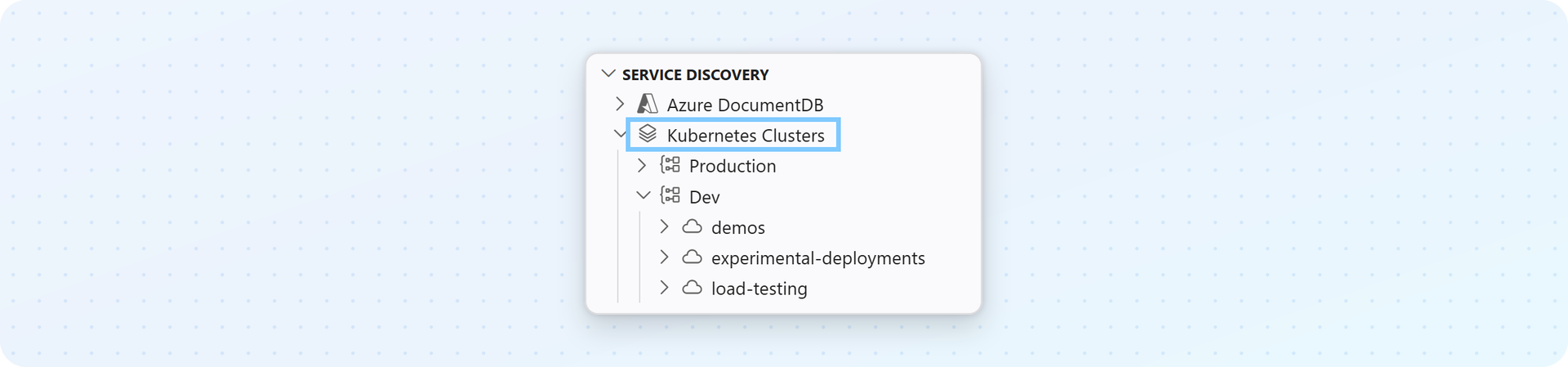Expand the experimental-deployments chevron
Screen dimensions: 1568x367
point(664,257)
